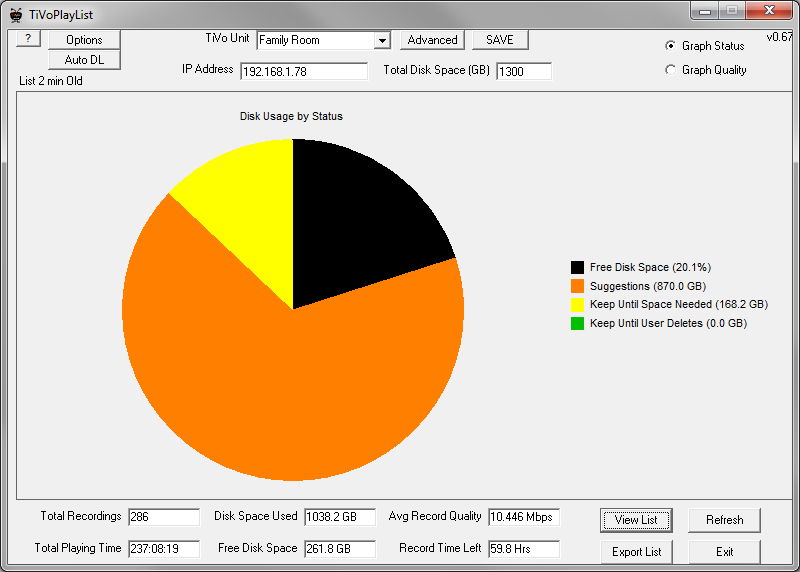The width and height of the screenshot is (800, 572).
Task: Click the Disk Space Used value field
Action: [x=340, y=517]
